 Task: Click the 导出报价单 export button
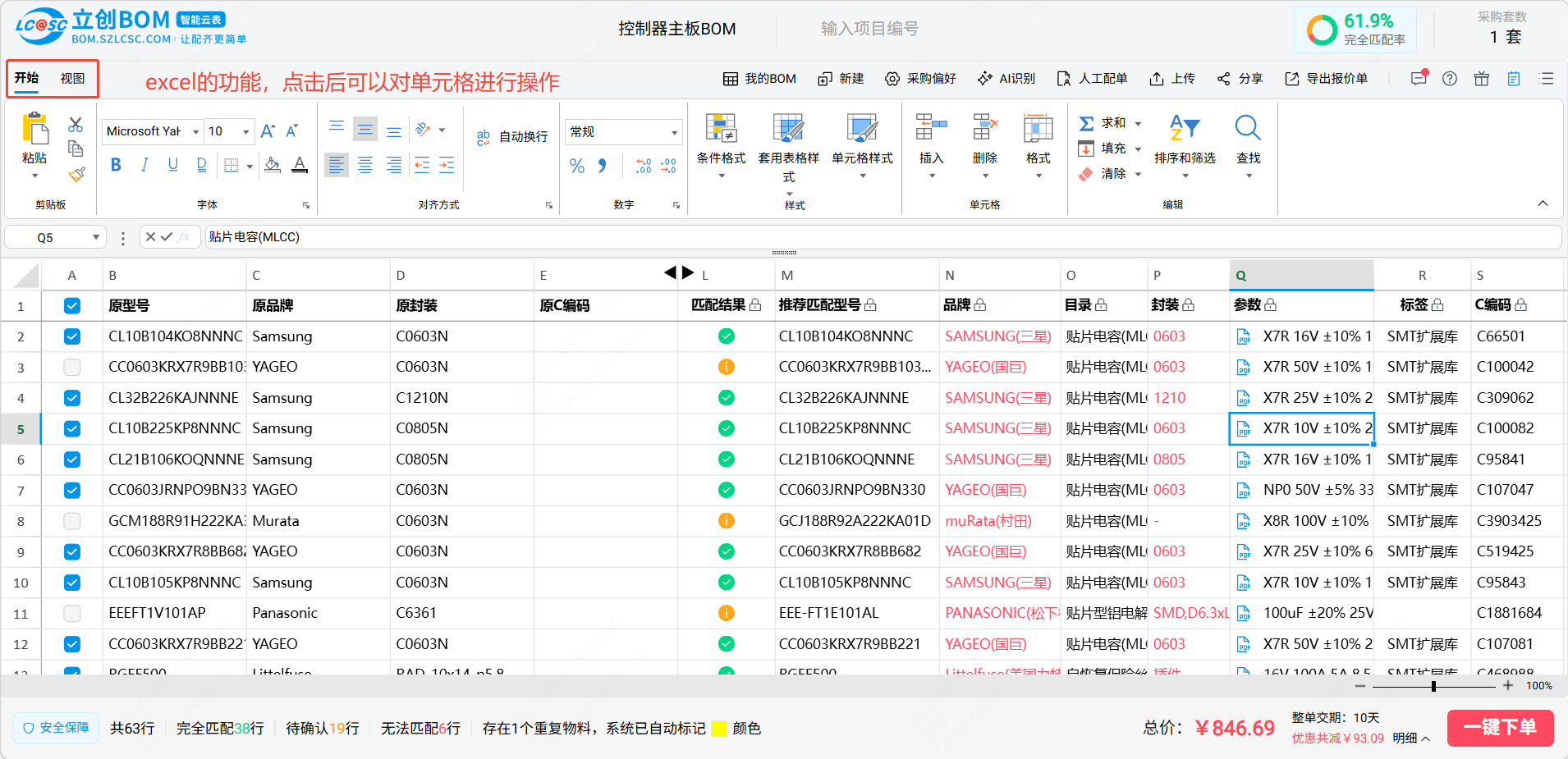point(1327,79)
